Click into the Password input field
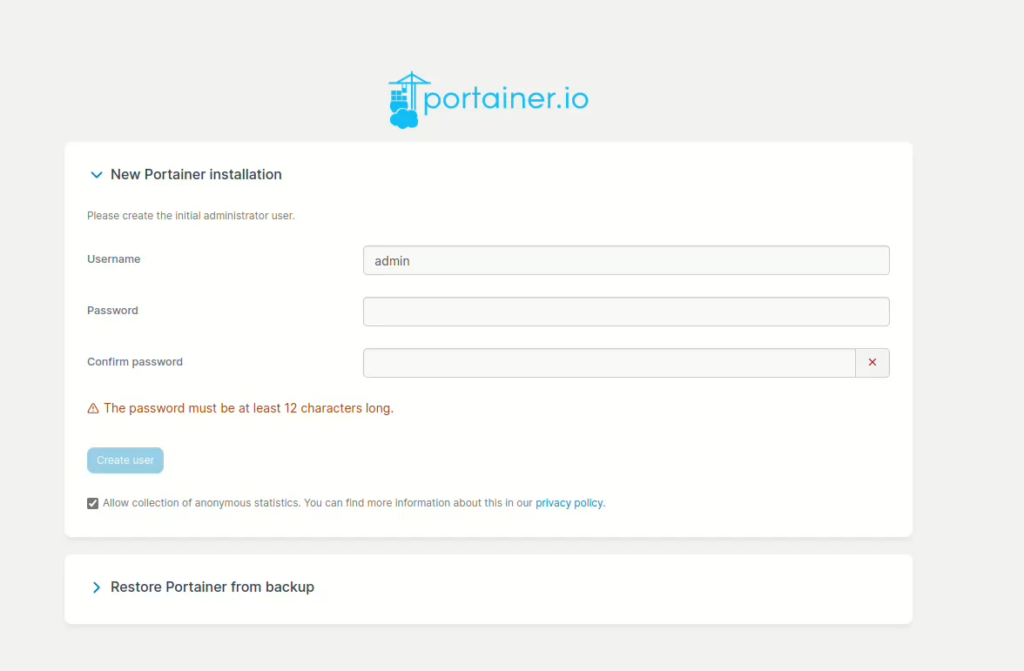The height and width of the screenshot is (671, 1024). [626, 312]
